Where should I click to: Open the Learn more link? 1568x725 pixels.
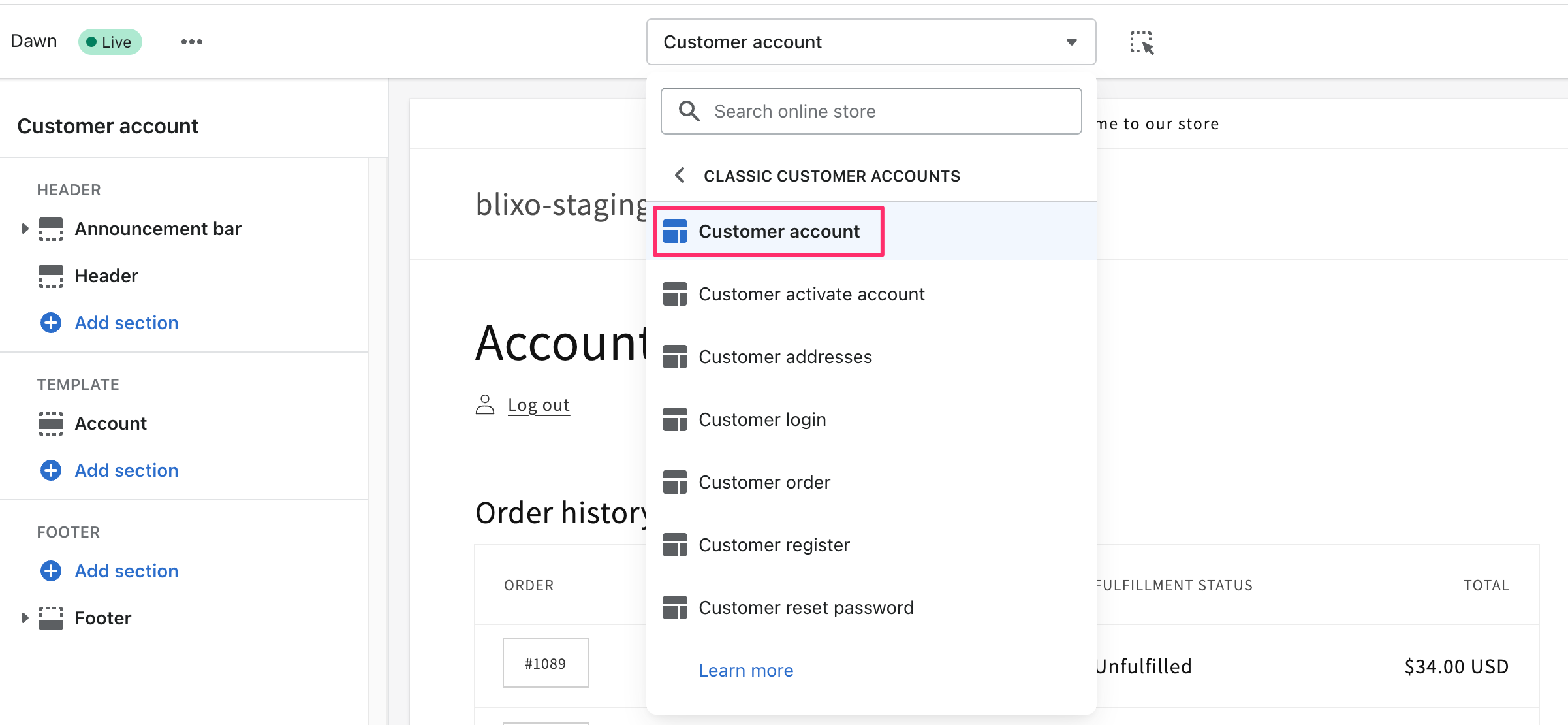pyautogui.click(x=745, y=670)
